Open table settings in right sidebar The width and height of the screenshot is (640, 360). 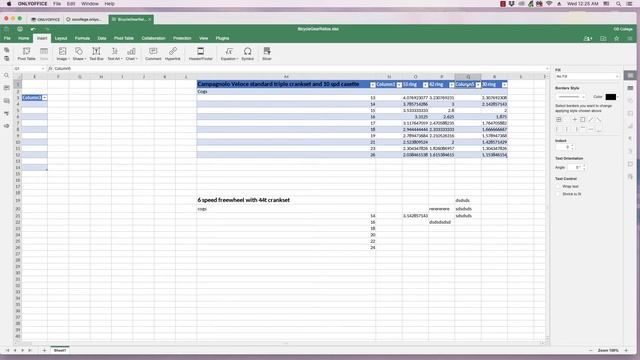tap(631, 88)
